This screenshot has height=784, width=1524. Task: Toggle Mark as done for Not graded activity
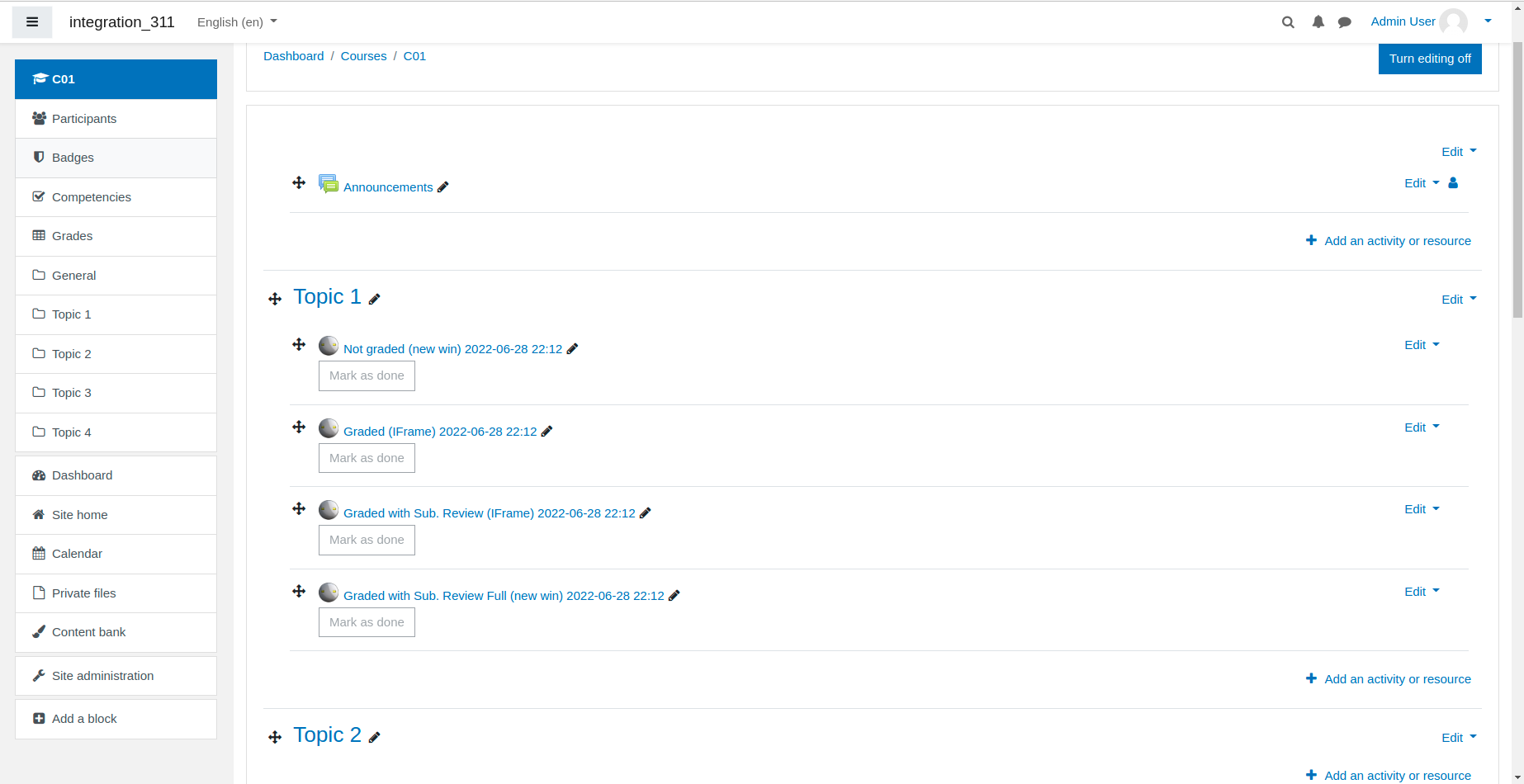click(367, 375)
